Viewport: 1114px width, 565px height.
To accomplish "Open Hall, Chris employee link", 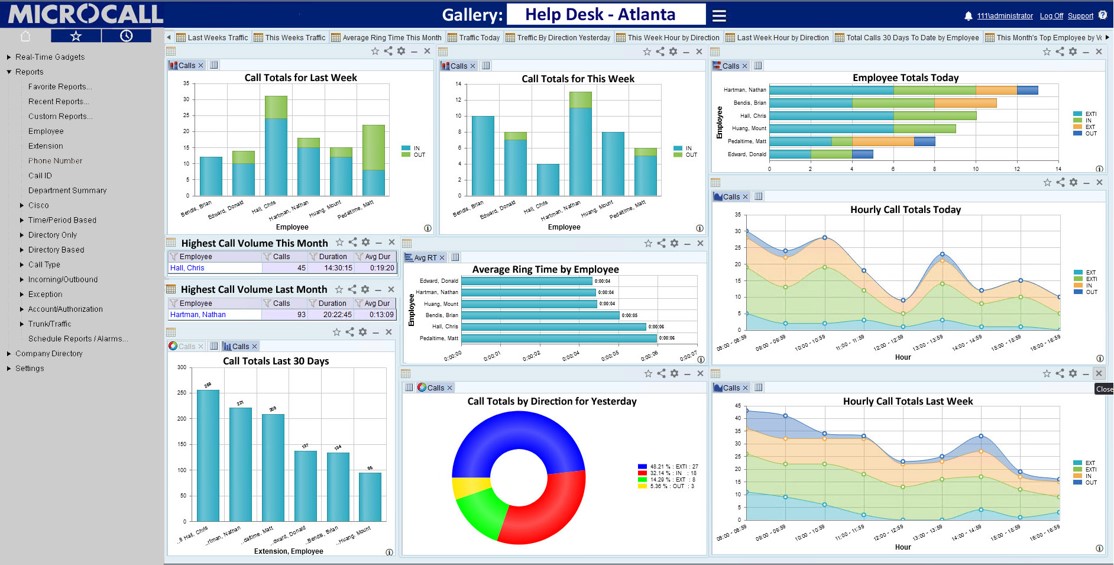I will click(x=187, y=268).
